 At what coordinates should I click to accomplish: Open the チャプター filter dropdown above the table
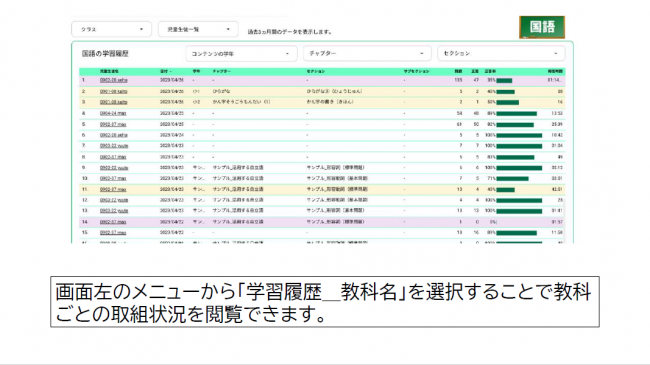tap(367, 54)
